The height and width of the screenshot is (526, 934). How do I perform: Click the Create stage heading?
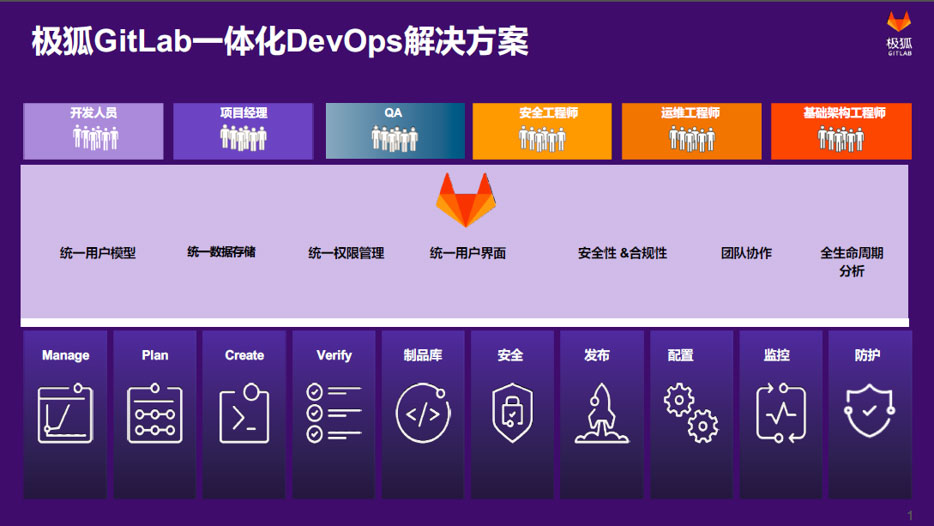pos(244,356)
